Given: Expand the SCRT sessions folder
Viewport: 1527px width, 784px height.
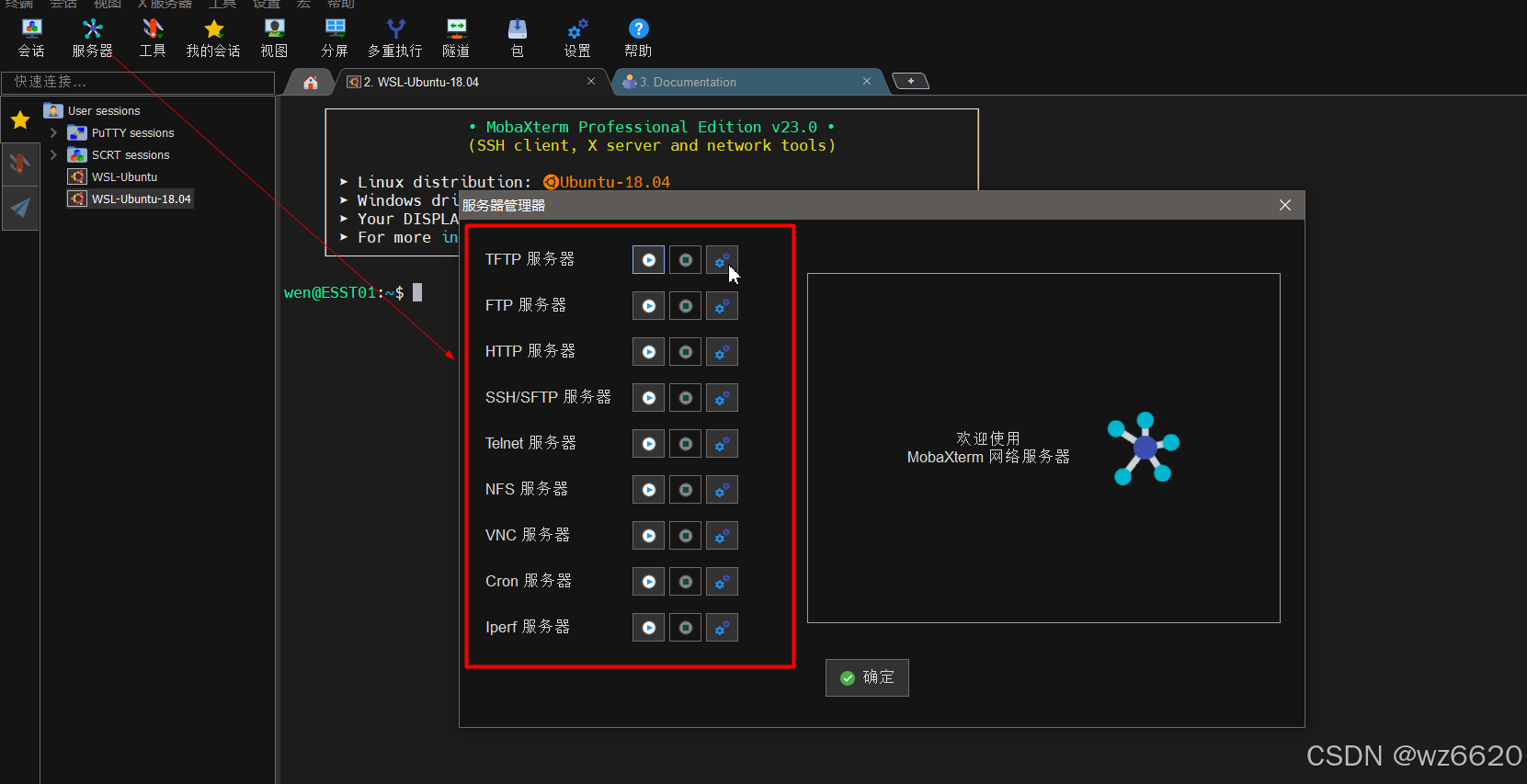Looking at the screenshot, I should pos(53,154).
